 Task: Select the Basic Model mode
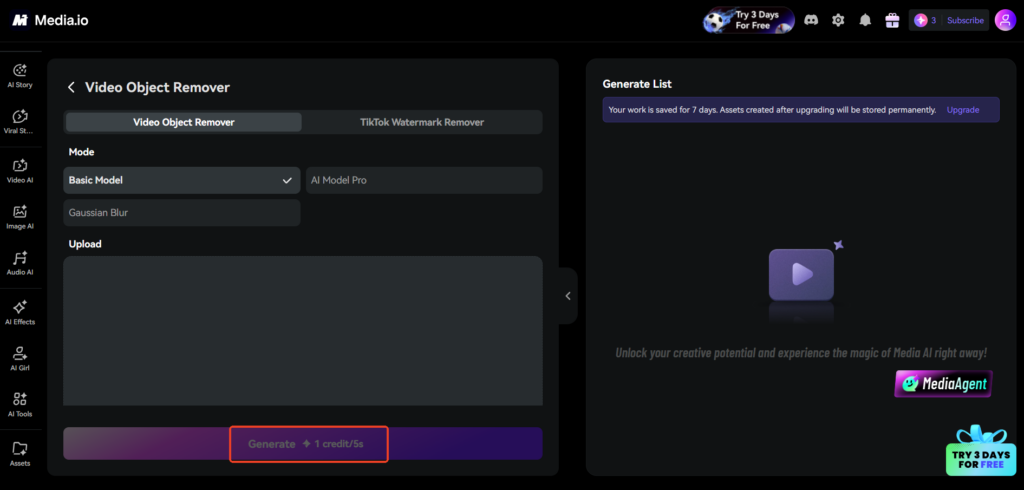tap(182, 180)
